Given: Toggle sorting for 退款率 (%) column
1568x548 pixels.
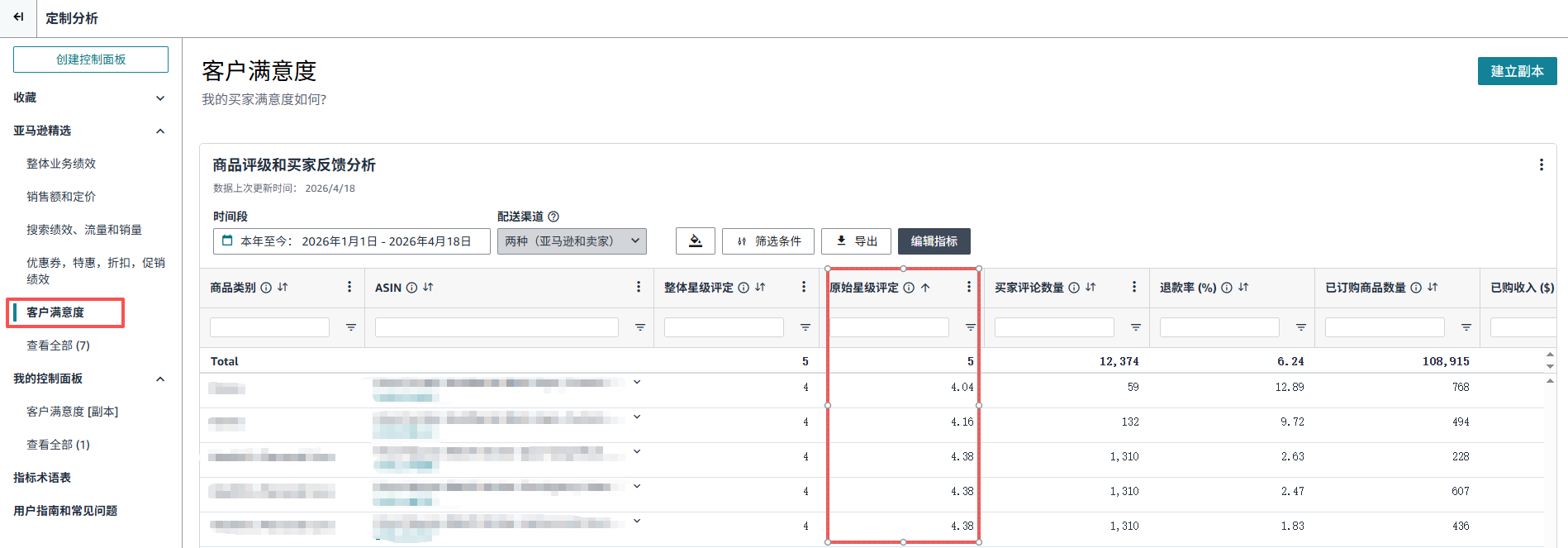Looking at the screenshot, I should (1243, 288).
